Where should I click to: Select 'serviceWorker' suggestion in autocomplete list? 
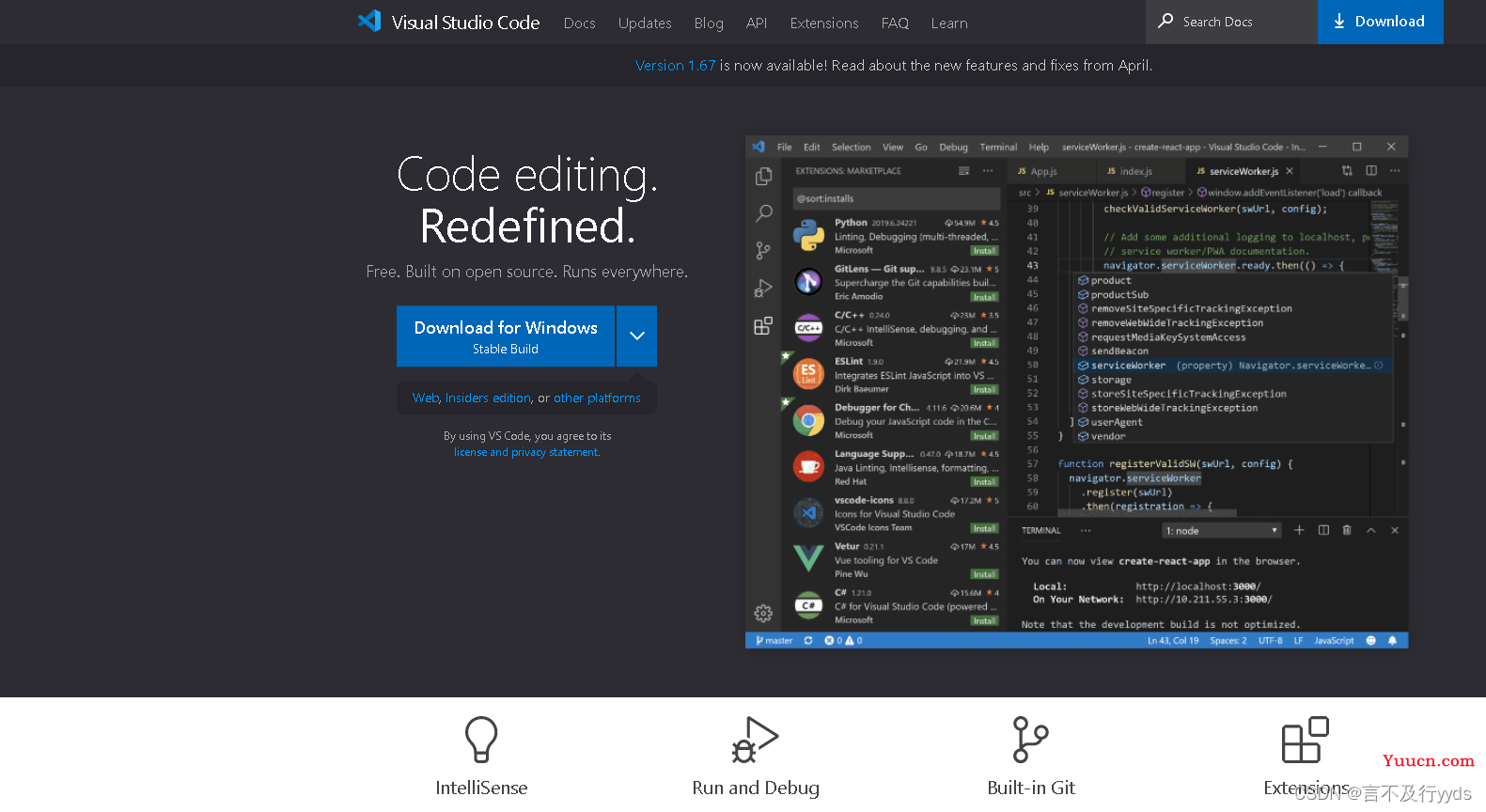[x=1232, y=366]
